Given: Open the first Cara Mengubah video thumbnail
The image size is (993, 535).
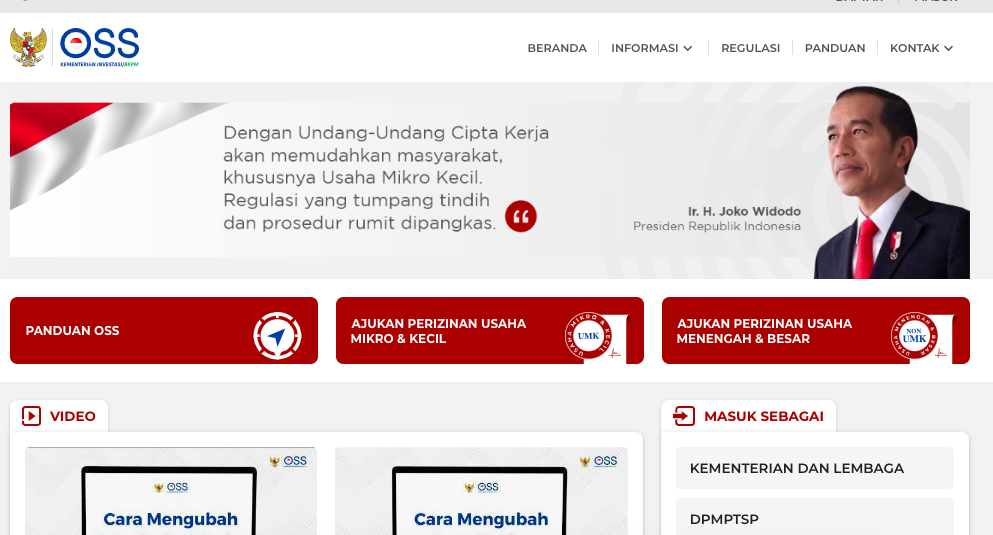Looking at the screenshot, I should (x=171, y=491).
